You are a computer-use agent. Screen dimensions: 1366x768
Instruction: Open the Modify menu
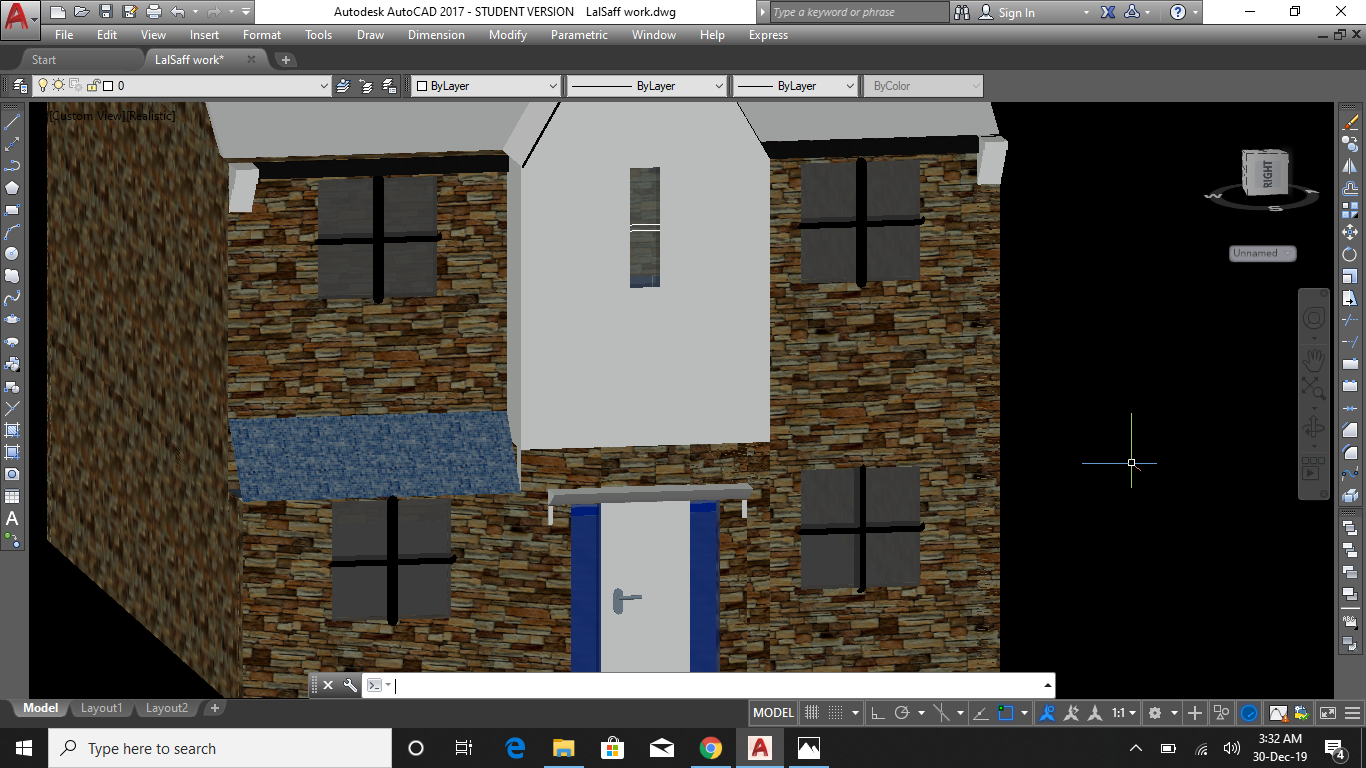[x=507, y=35]
